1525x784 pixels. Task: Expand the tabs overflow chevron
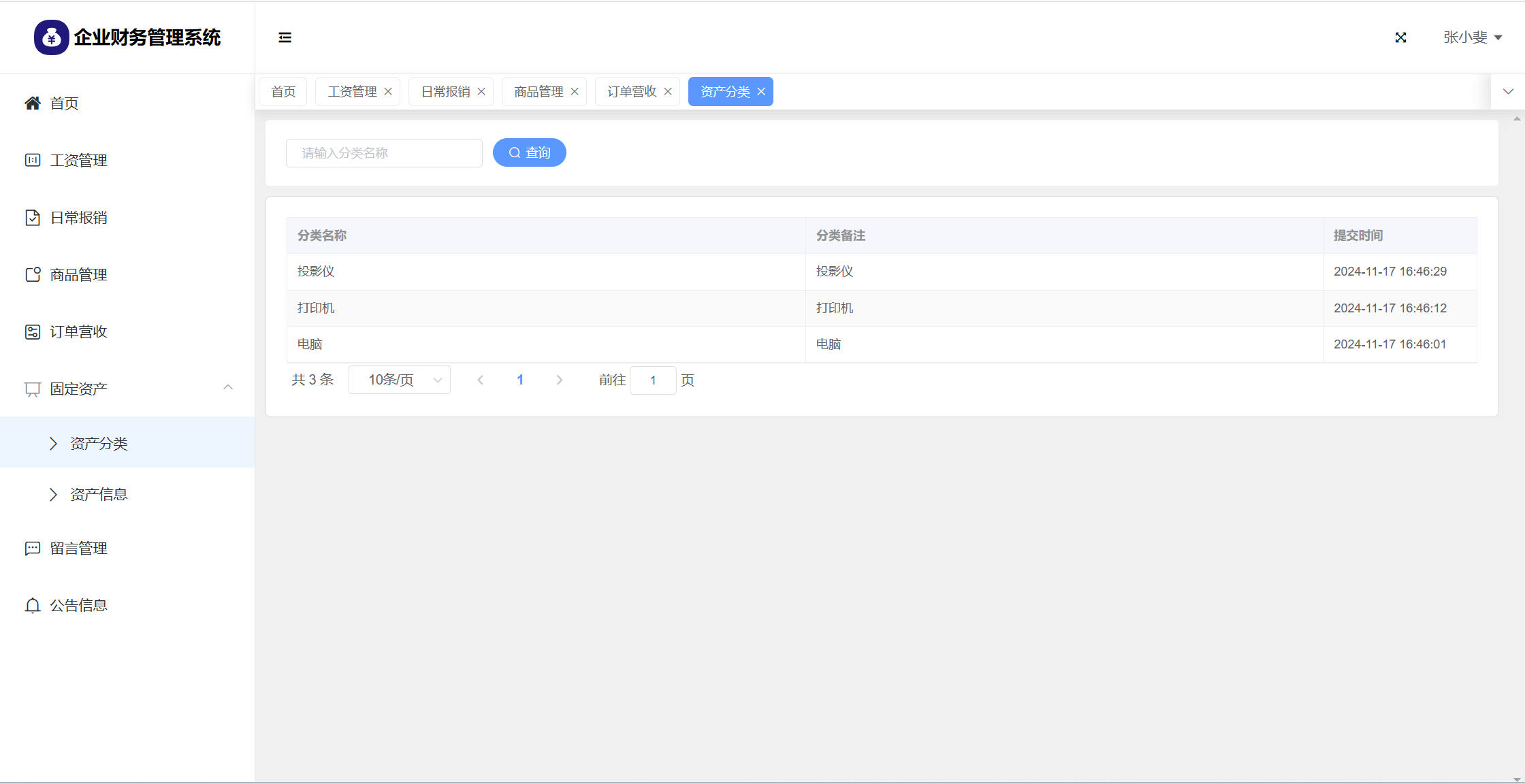click(1508, 91)
